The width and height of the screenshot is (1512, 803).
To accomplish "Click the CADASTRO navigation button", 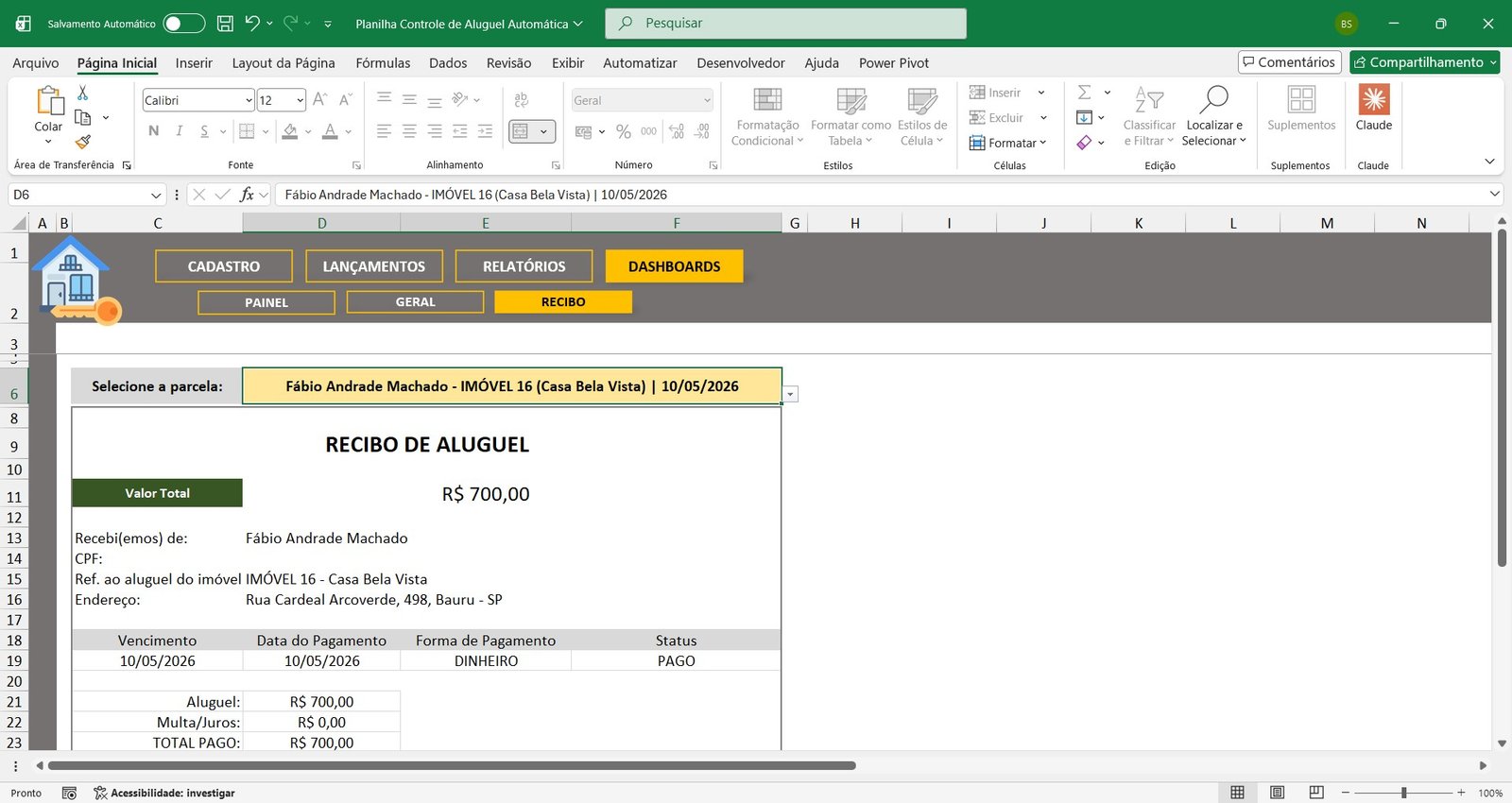I will pyautogui.click(x=224, y=266).
